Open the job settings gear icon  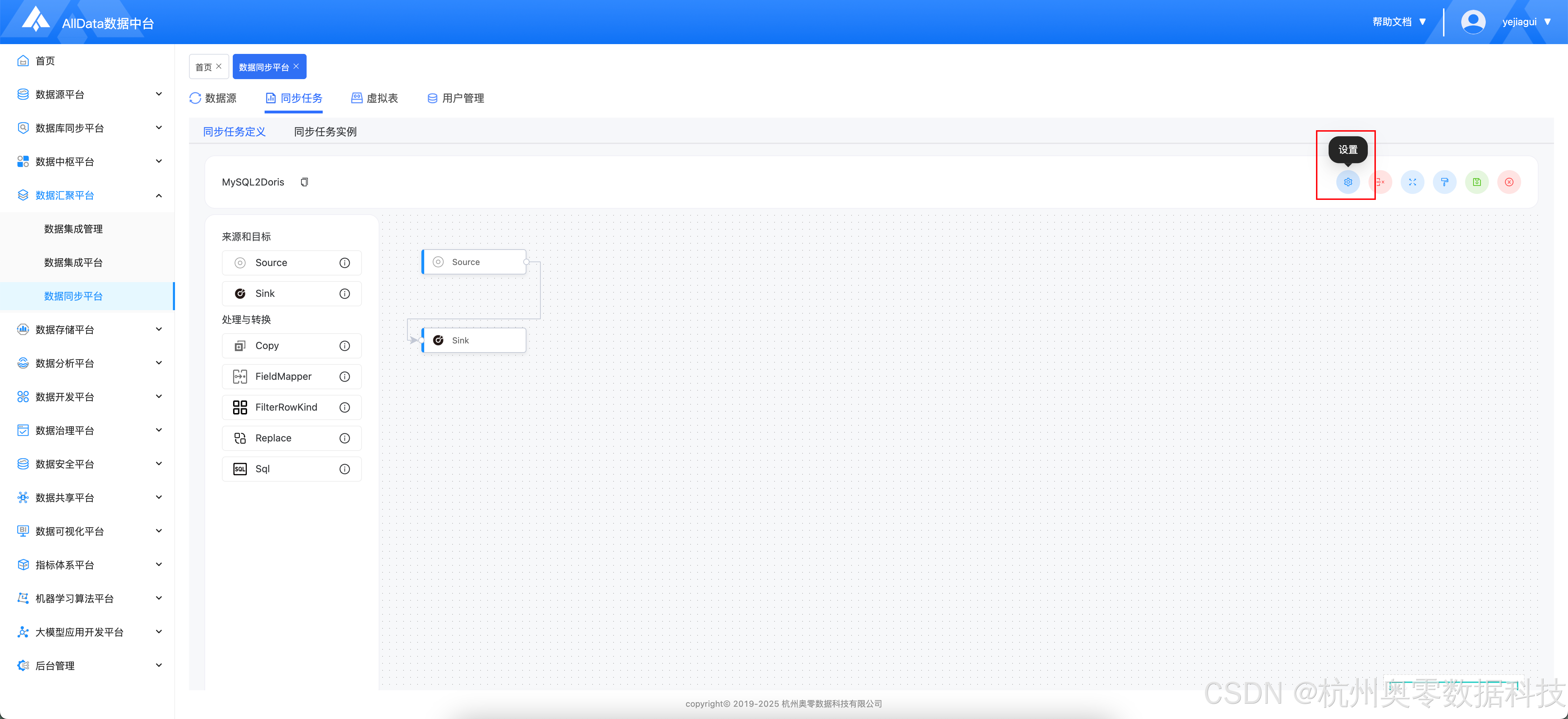pyautogui.click(x=1347, y=182)
